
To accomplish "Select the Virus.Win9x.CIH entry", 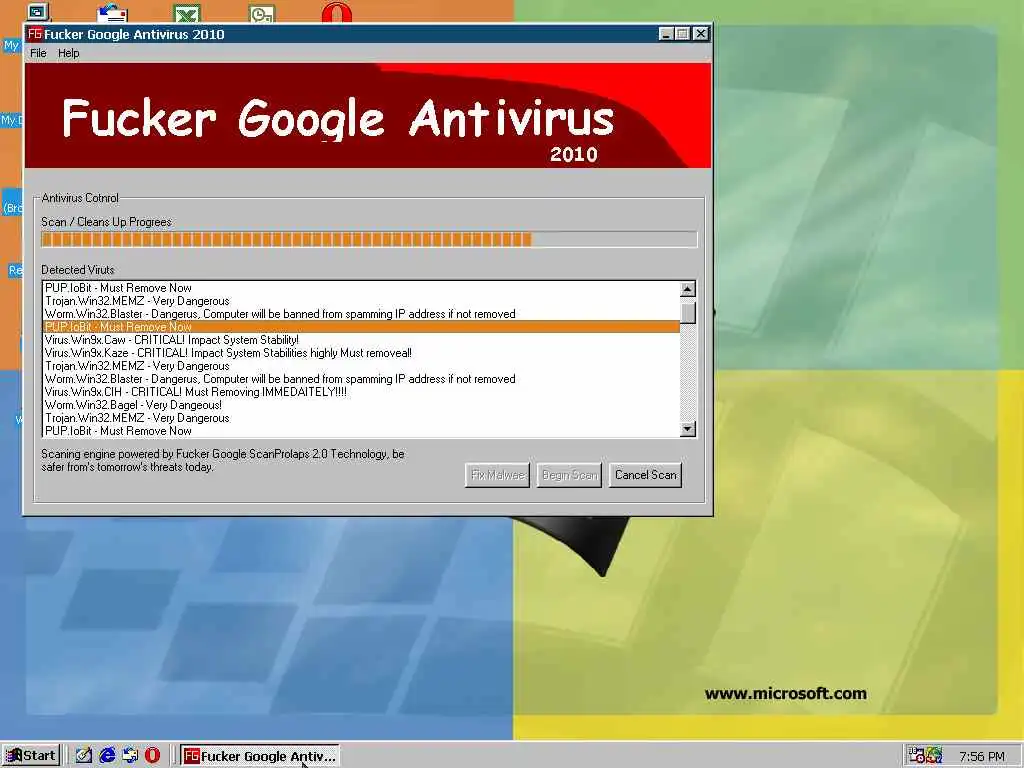I will pos(361,392).
